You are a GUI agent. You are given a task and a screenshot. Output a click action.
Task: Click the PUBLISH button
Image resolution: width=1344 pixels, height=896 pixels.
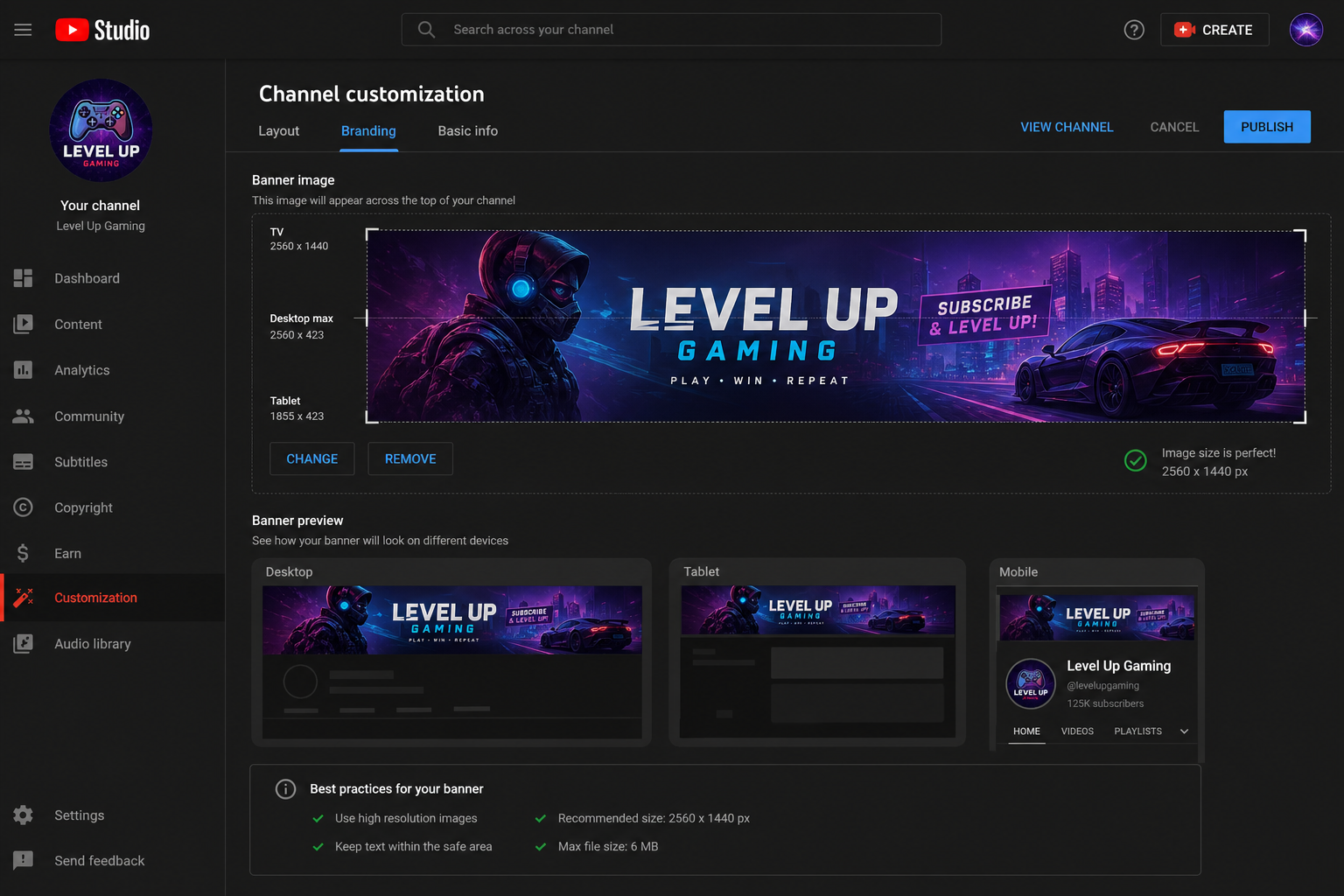[x=1266, y=127]
